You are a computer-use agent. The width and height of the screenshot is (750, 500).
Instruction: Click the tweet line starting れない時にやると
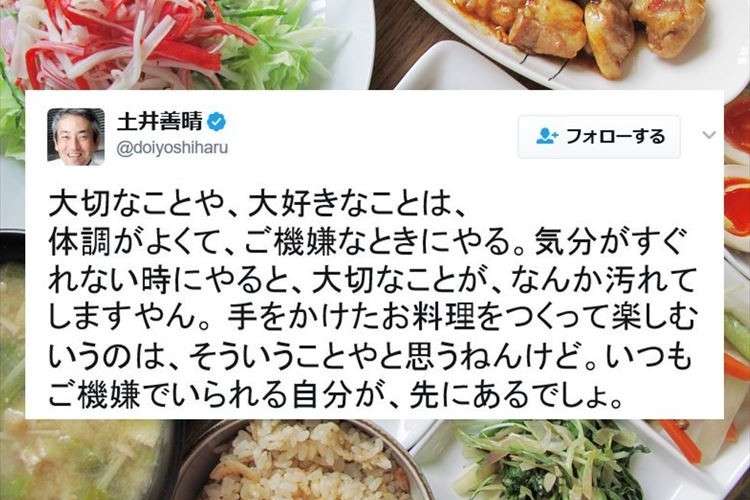pyautogui.click(x=372, y=281)
